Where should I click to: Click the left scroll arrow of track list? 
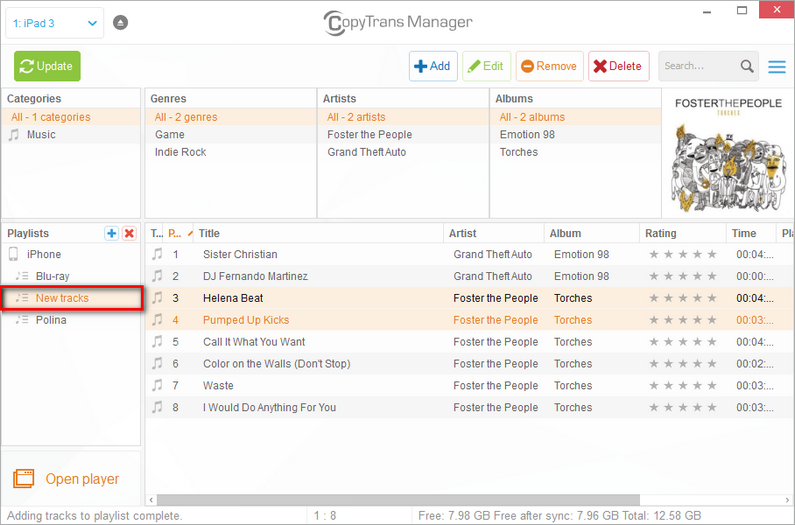[151, 500]
